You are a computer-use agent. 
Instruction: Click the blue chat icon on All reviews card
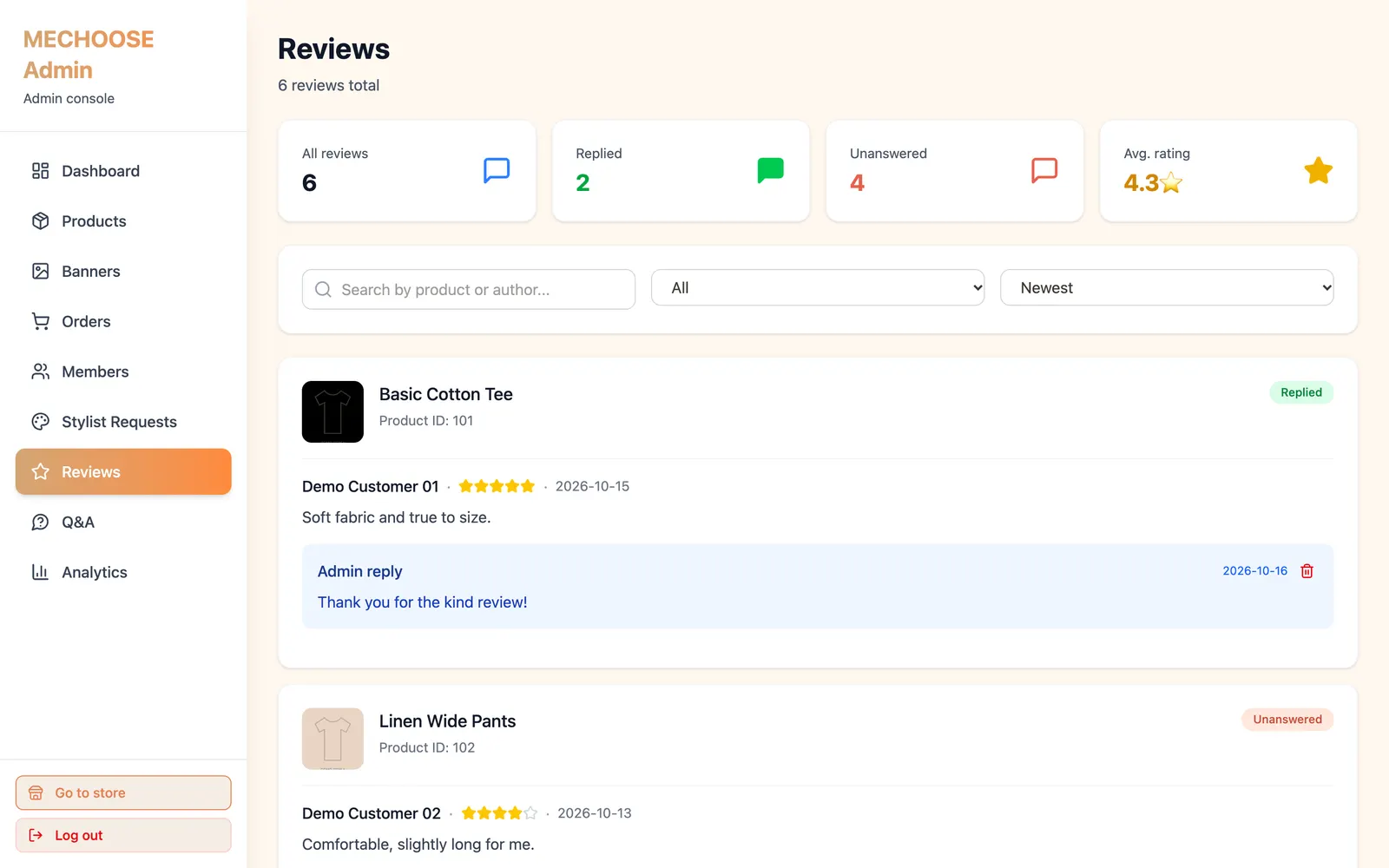(497, 170)
